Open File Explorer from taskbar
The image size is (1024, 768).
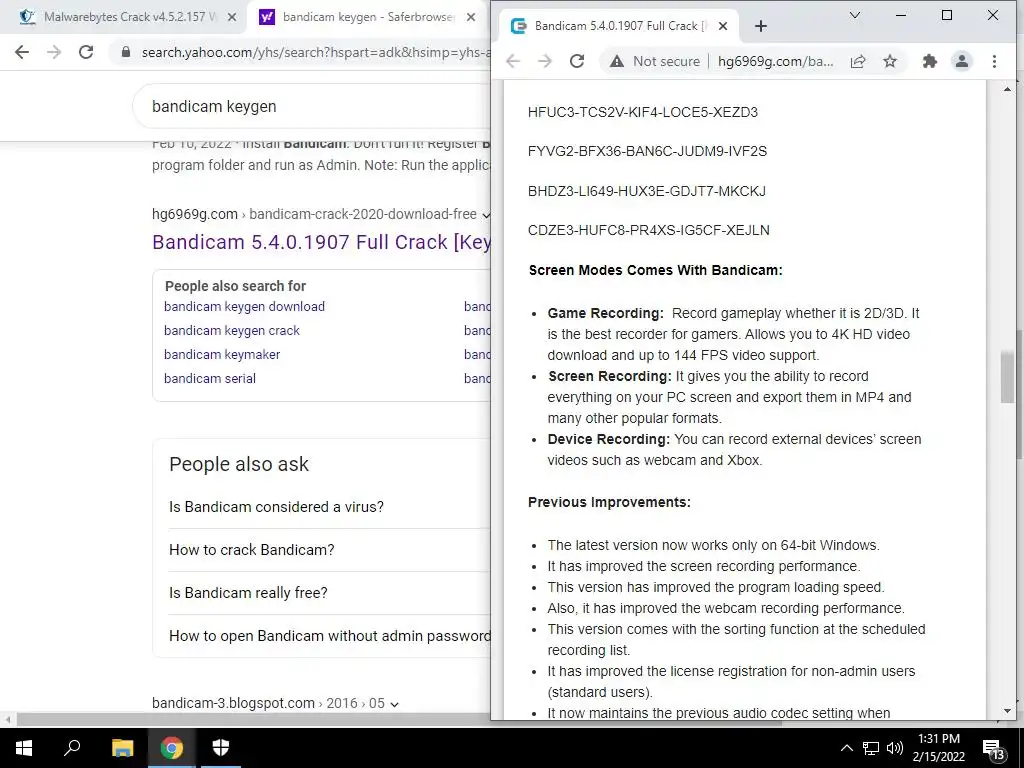[x=122, y=748]
